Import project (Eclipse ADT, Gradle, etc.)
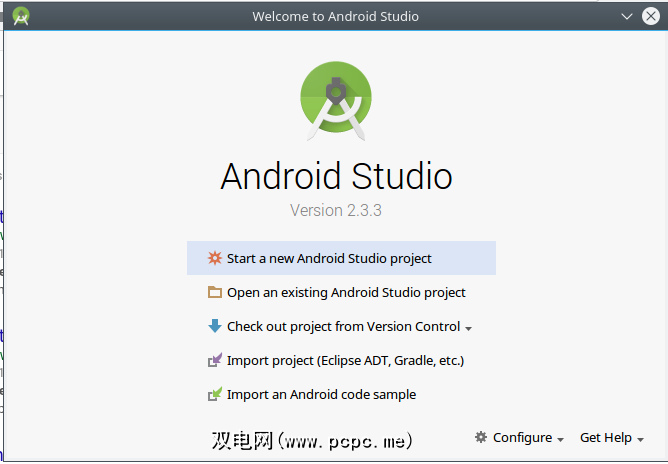The height and width of the screenshot is (464, 668). coord(341,360)
